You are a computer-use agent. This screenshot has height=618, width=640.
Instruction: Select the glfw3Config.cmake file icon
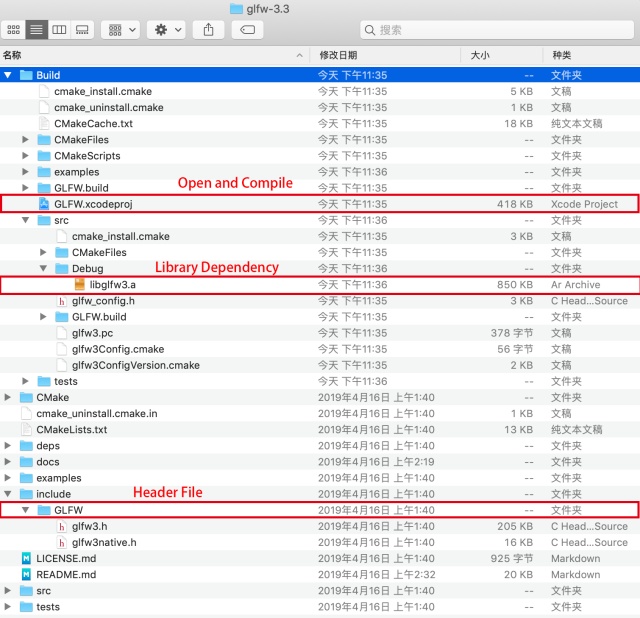pyautogui.click(x=62, y=349)
